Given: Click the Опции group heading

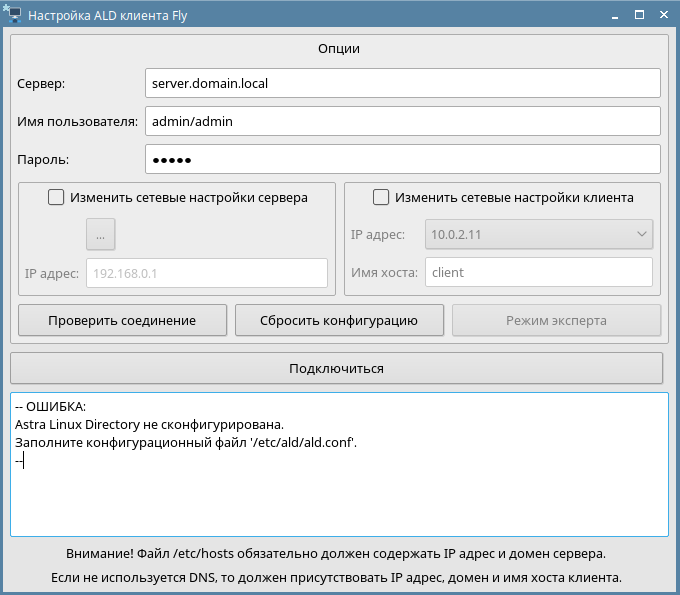Looking at the screenshot, I should click(x=339, y=48).
